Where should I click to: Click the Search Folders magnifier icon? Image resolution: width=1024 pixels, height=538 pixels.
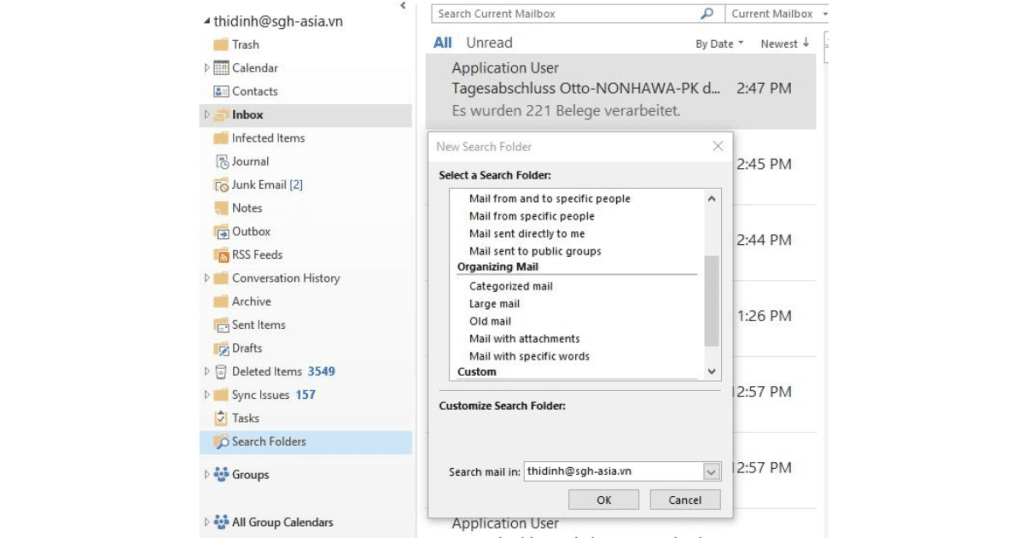point(221,442)
